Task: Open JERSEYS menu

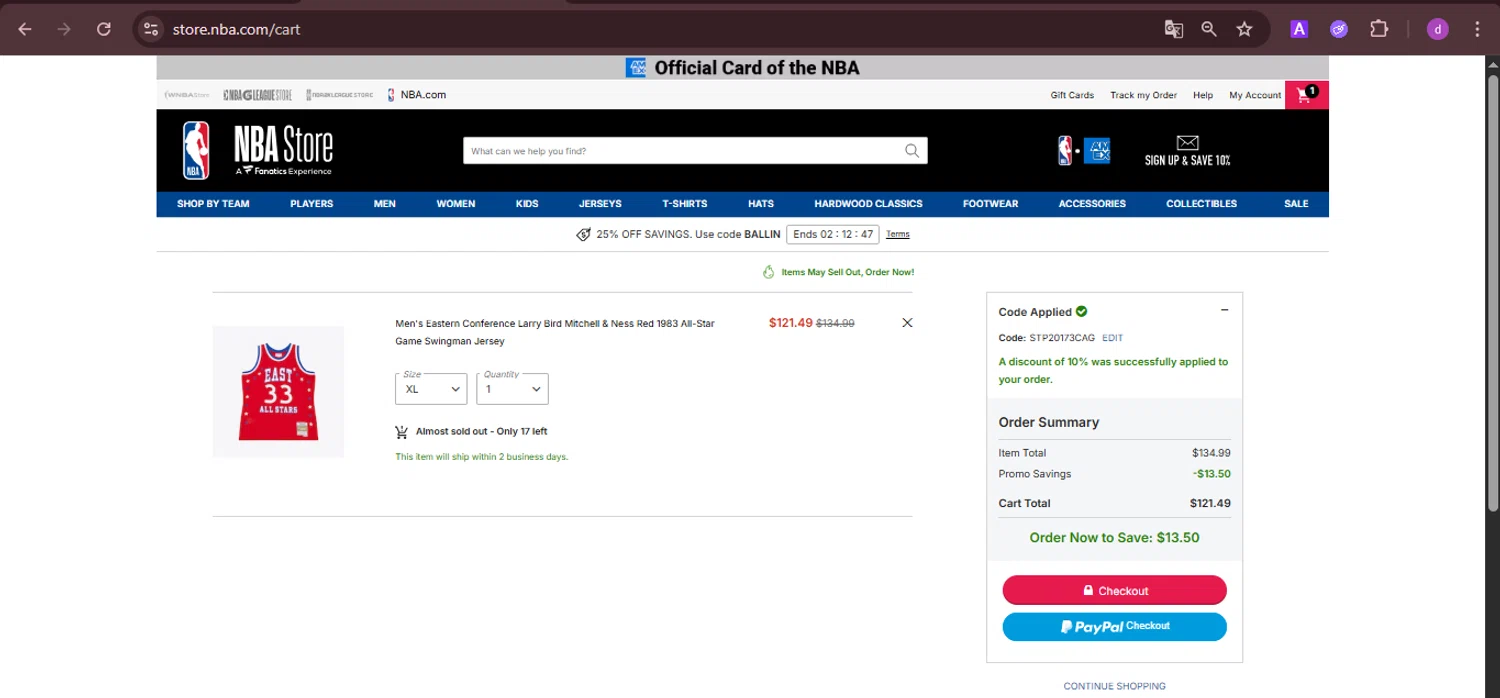Action: pos(600,204)
